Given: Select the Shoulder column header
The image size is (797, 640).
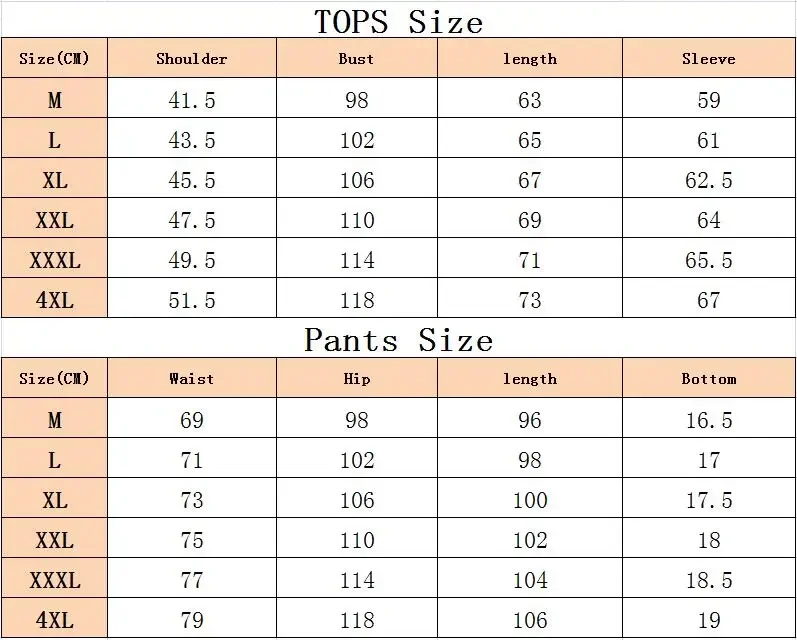Looking at the screenshot, I should tap(191, 59).
